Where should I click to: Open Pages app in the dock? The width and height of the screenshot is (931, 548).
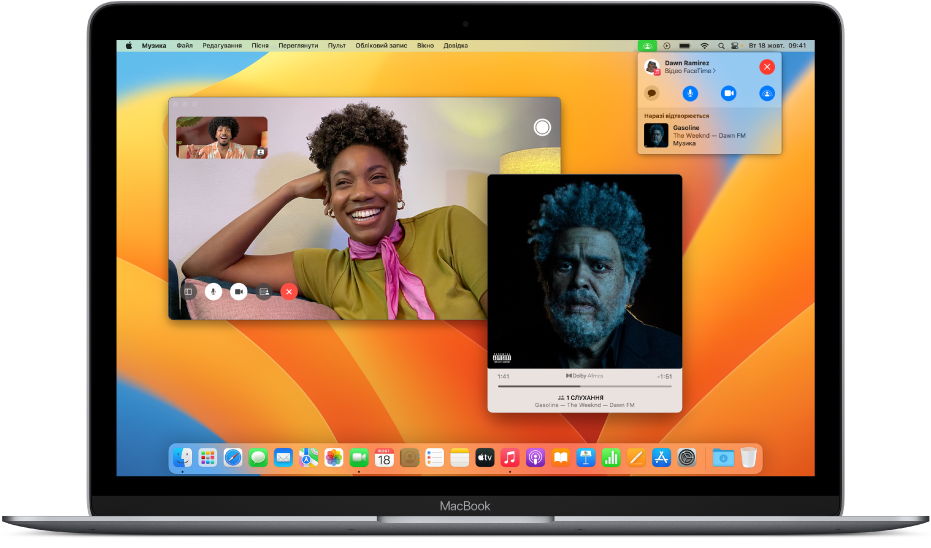point(636,458)
